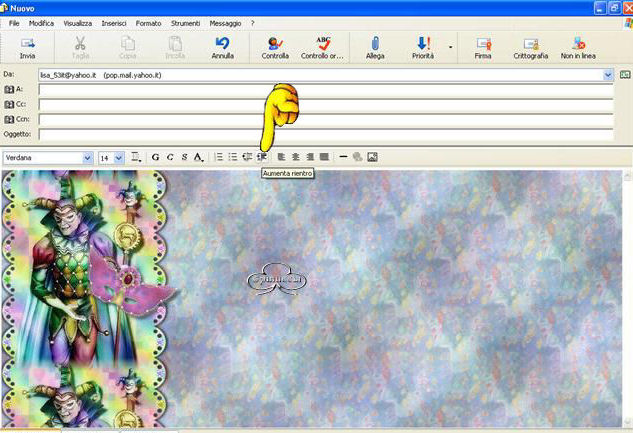Image resolution: width=633 pixels, height=433 pixels.
Task: Align text to the left
Action: pyautogui.click(x=281, y=157)
